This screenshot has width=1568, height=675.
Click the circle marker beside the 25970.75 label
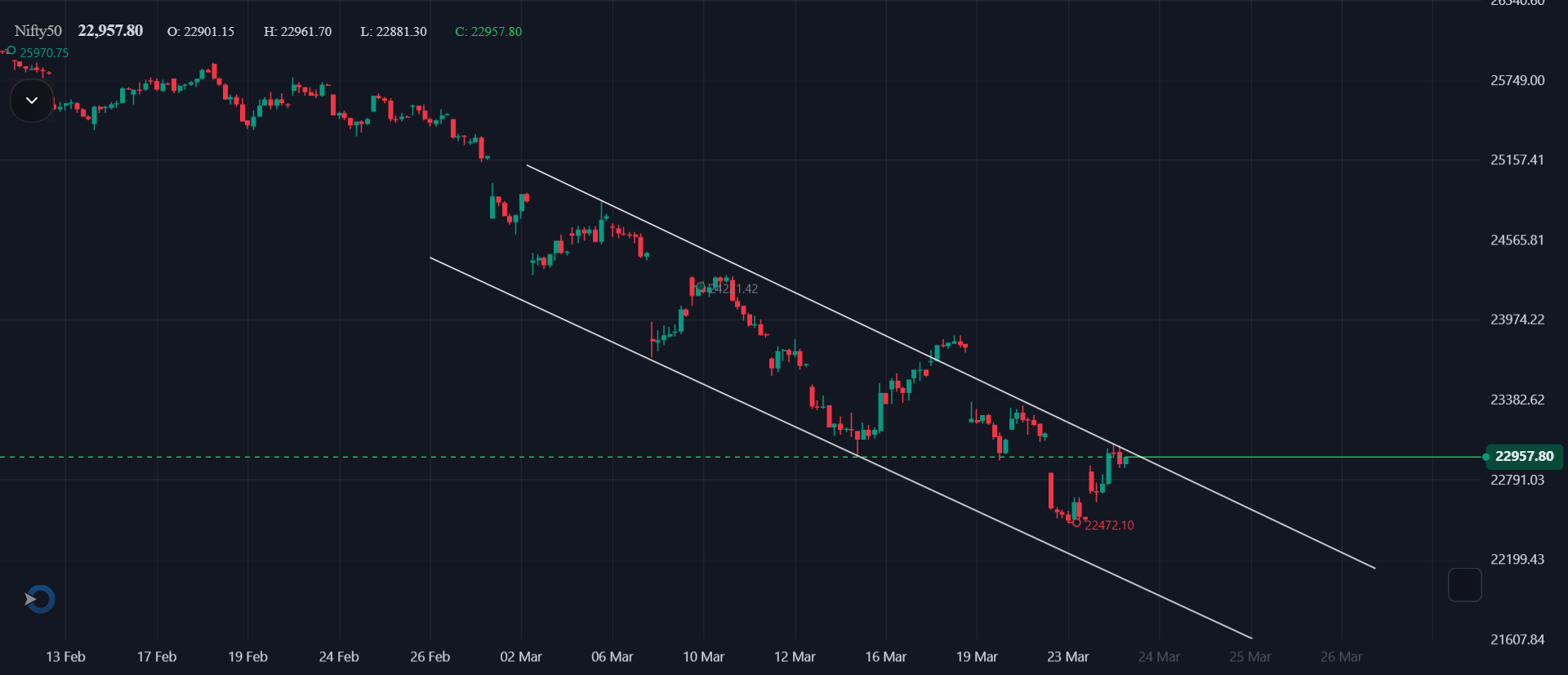click(11, 51)
